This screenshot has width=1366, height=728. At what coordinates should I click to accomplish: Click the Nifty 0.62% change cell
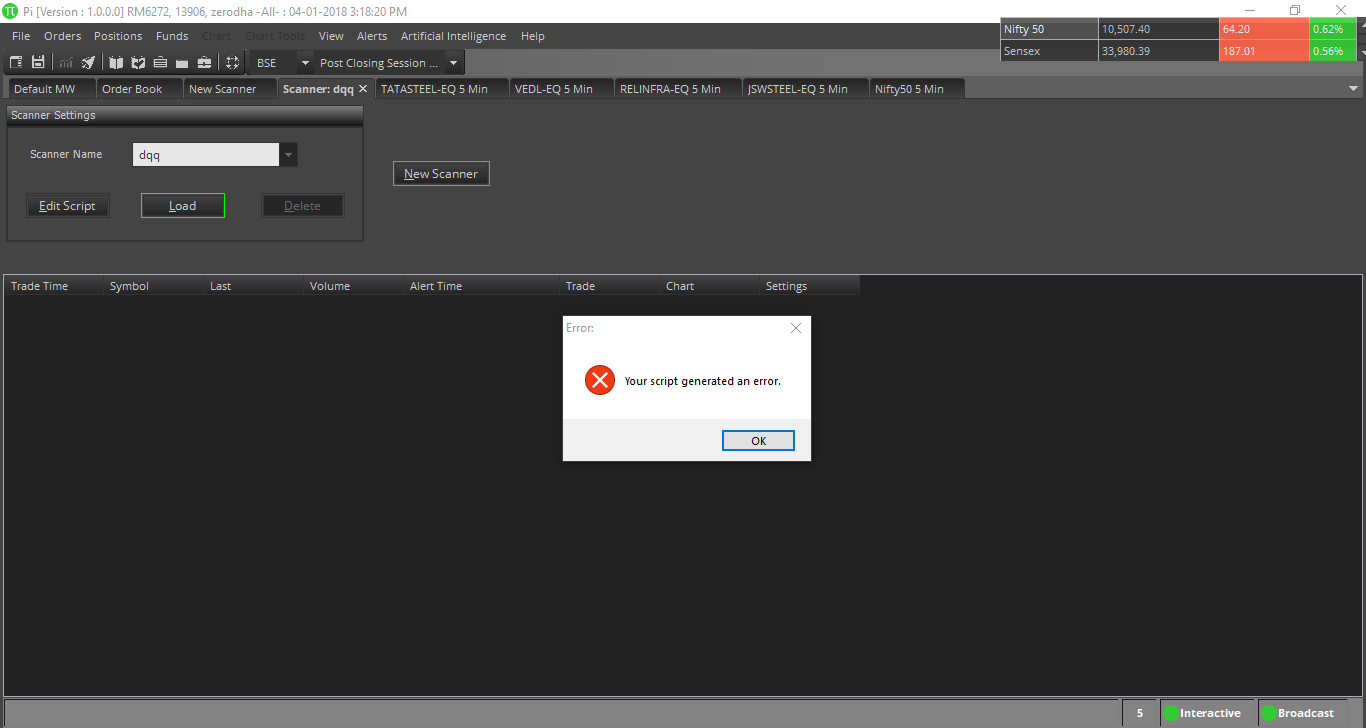[x=1332, y=29]
